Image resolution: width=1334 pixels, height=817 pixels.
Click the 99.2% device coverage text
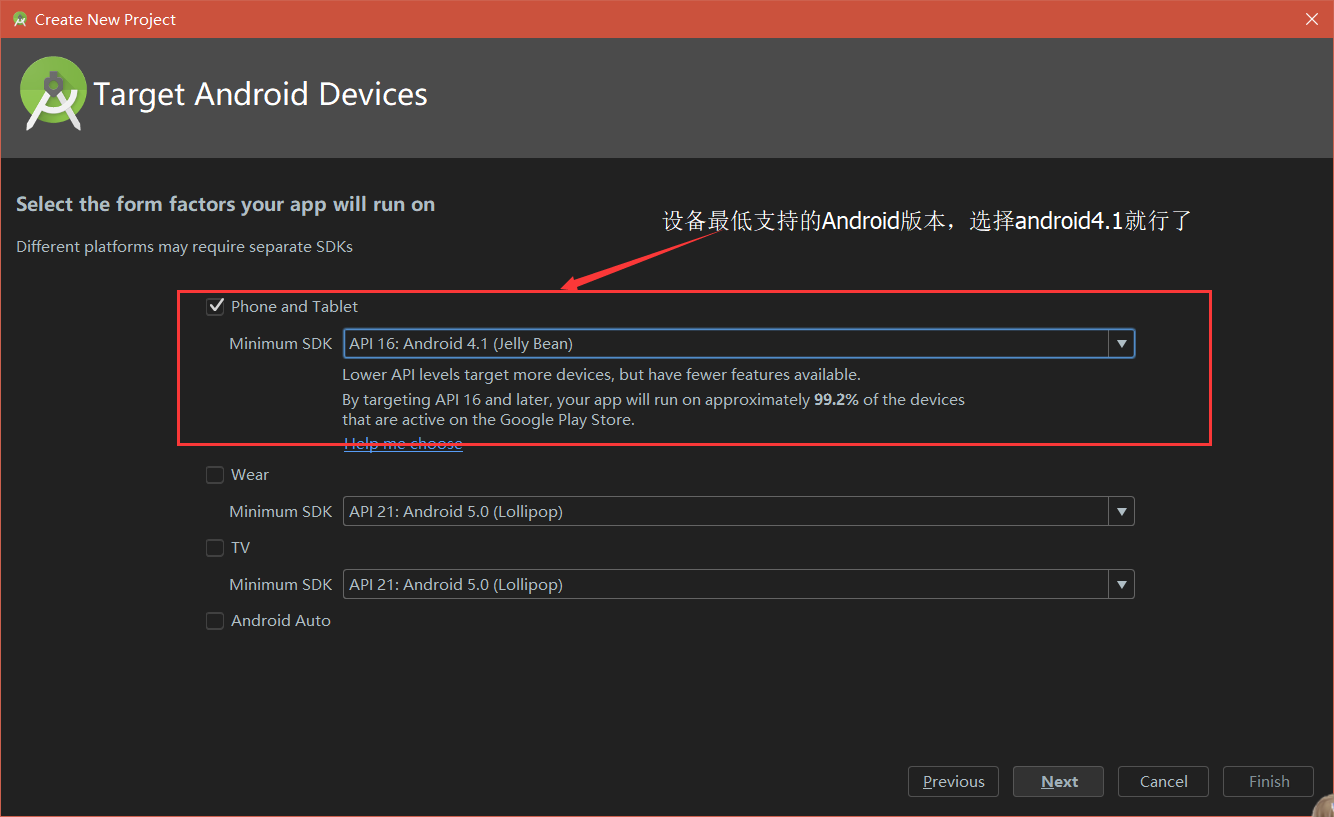click(x=836, y=399)
